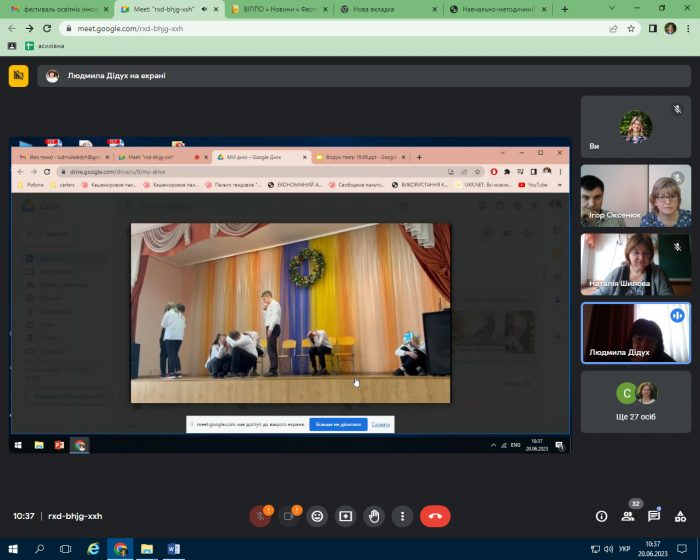The image size is (700, 560).
Task: Raise hand in the meeting
Action: tap(374, 516)
